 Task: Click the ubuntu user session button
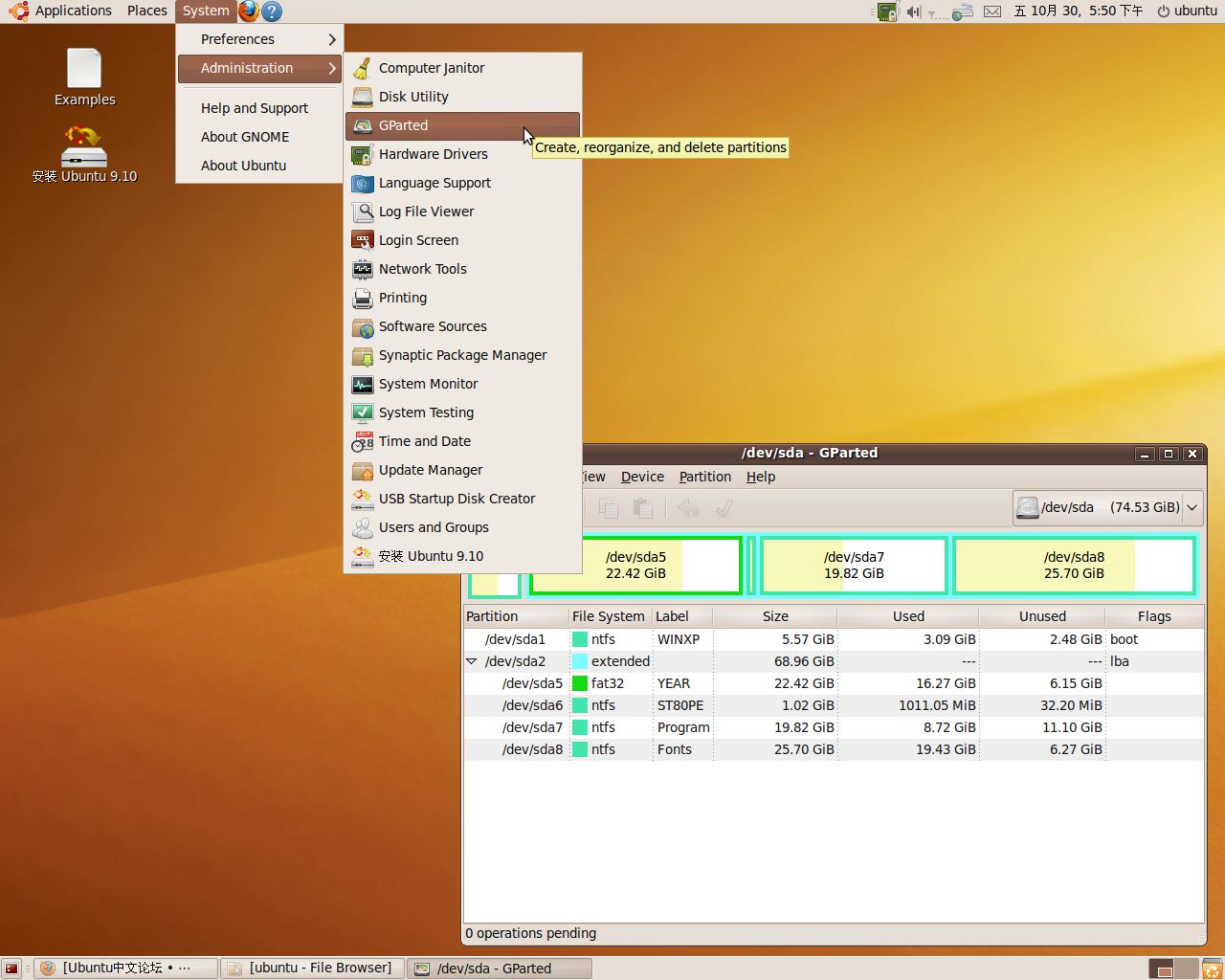click(1187, 11)
